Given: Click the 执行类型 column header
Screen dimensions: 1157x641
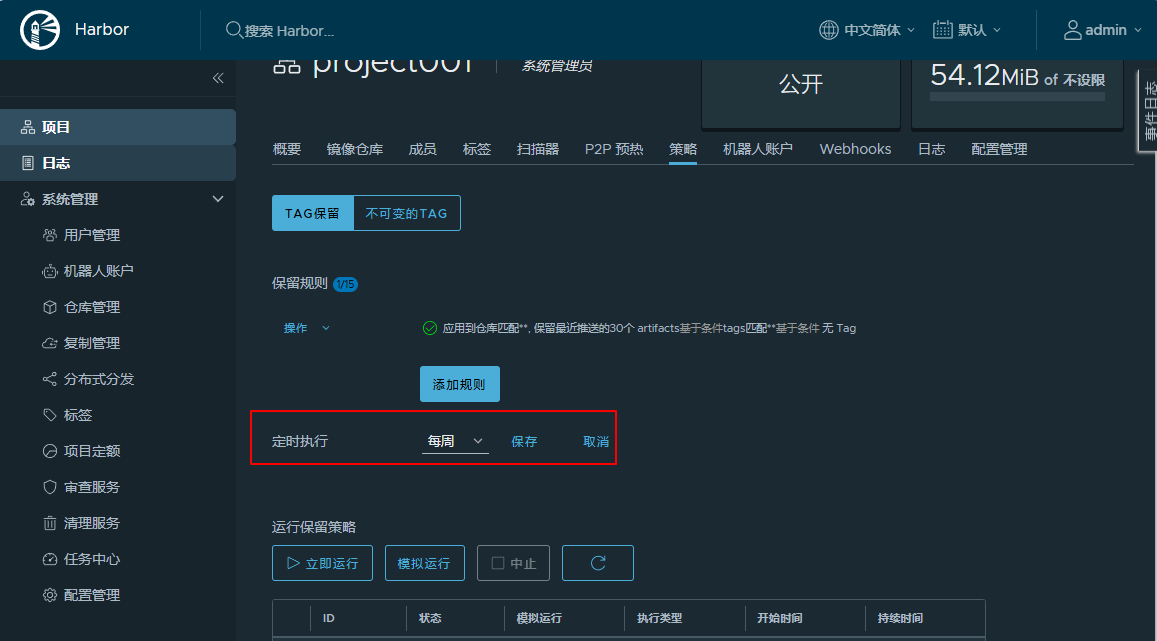Looking at the screenshot, I should tap(660, 618).
